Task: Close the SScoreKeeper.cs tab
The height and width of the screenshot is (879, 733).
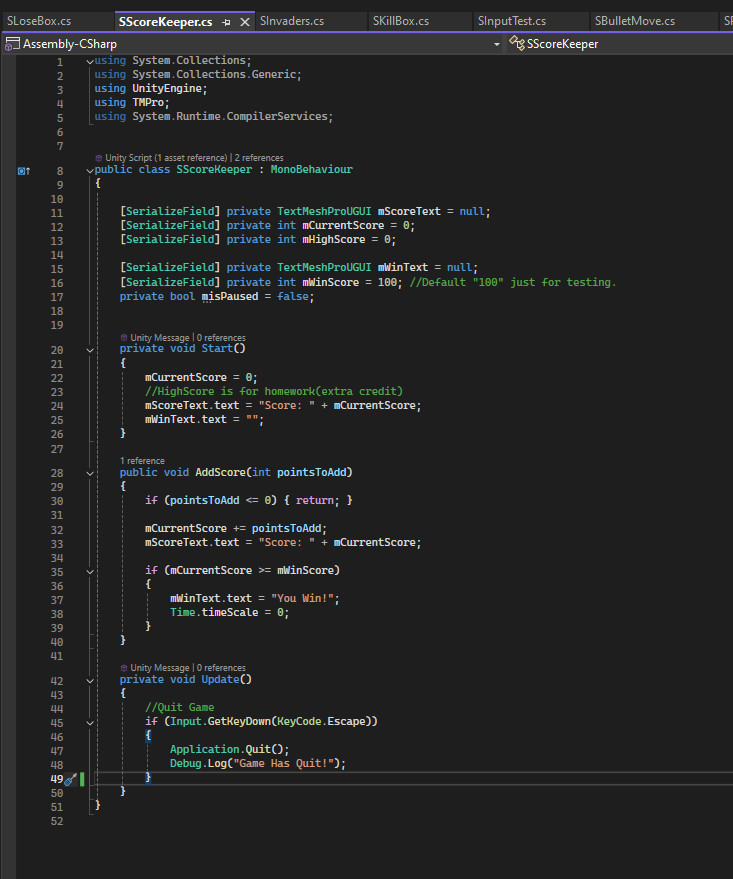Action: point(245,22)
